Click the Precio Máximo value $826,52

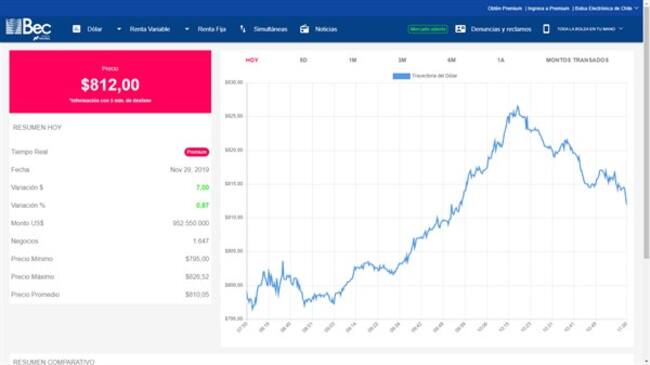[197, 277]
